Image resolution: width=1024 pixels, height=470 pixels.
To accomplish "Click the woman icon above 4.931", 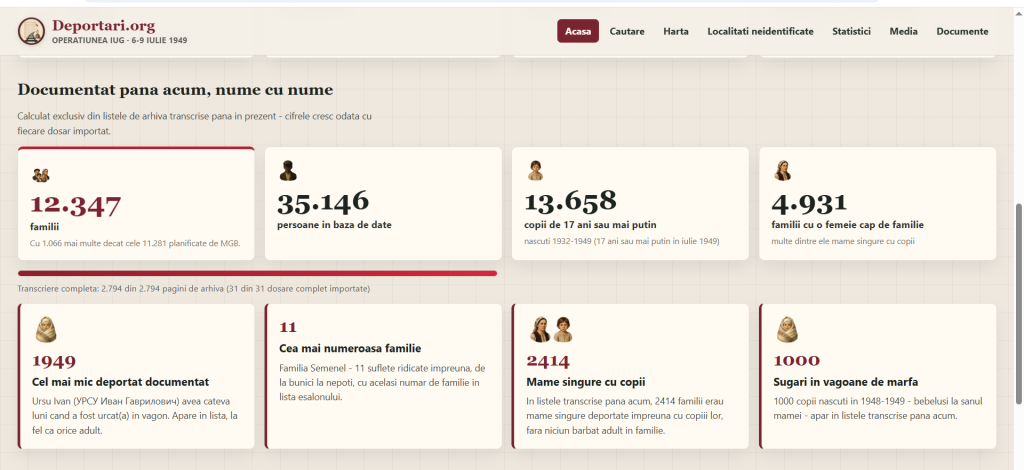I will 782,170.
